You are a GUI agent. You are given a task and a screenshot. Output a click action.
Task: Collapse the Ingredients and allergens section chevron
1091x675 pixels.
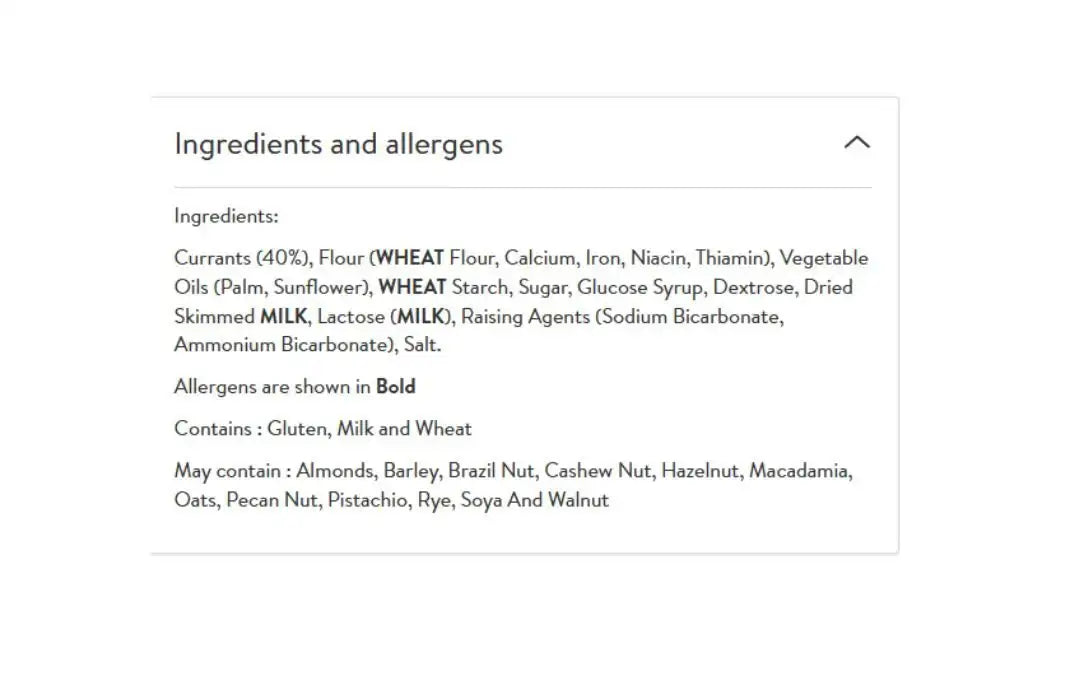coord(857,143)
